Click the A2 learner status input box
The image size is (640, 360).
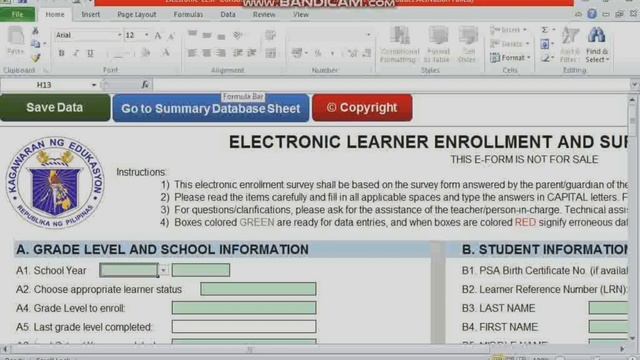pyautogui.click(x=258, y=289)
